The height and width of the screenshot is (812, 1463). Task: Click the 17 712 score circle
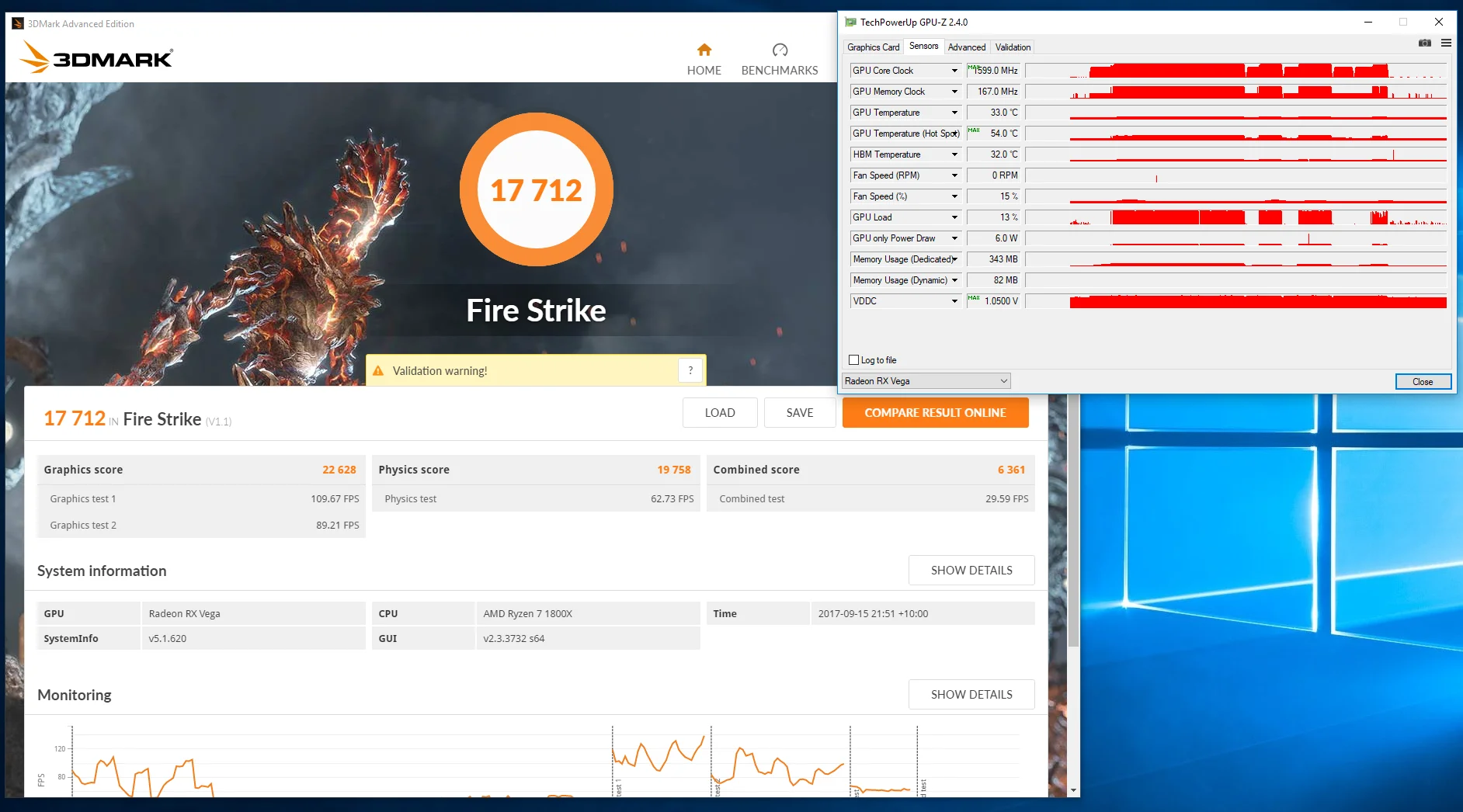pyautogui.click(x=537, y=189)
